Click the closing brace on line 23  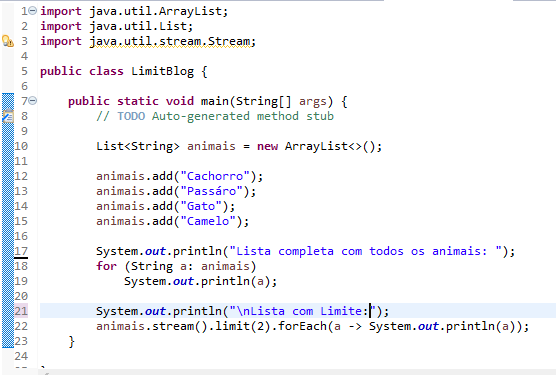point(72,341)
